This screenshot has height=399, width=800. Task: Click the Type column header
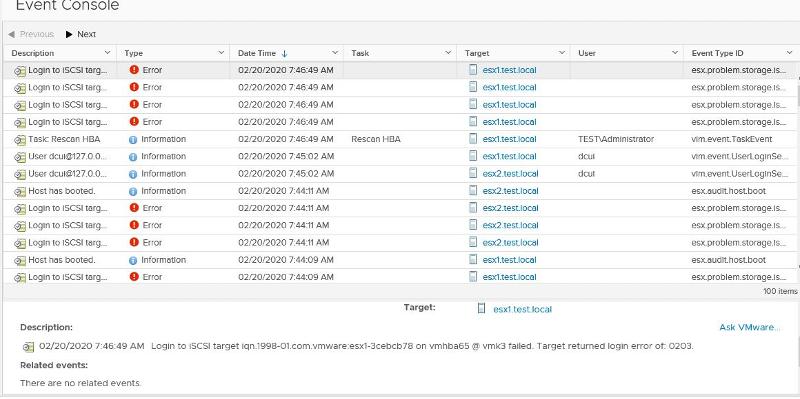point(134,53)
